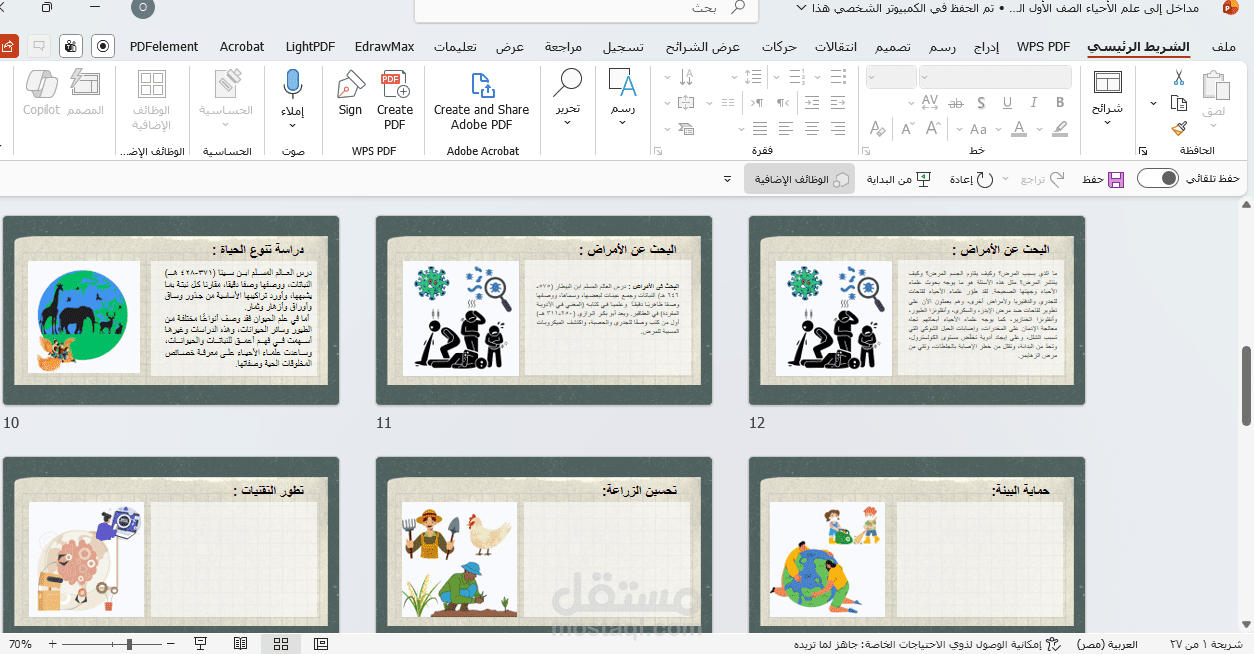The image size is (1254, 654).
Task: Select slide 10 thumbnail (دراسة تنوع الحياة)
Action: pos(171,310)
